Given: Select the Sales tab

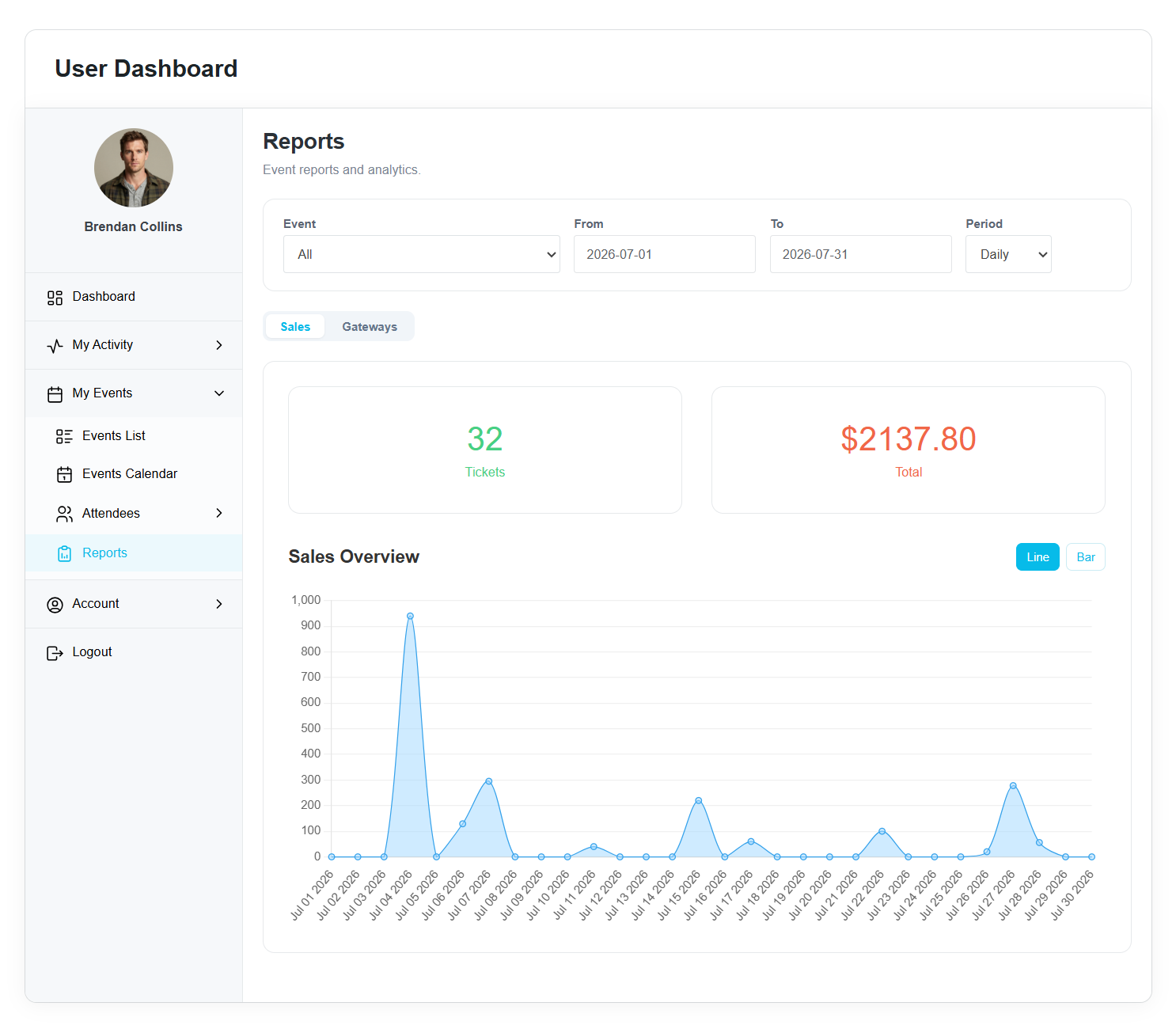Looking at the screenshot, I should (x=295, y=326).
